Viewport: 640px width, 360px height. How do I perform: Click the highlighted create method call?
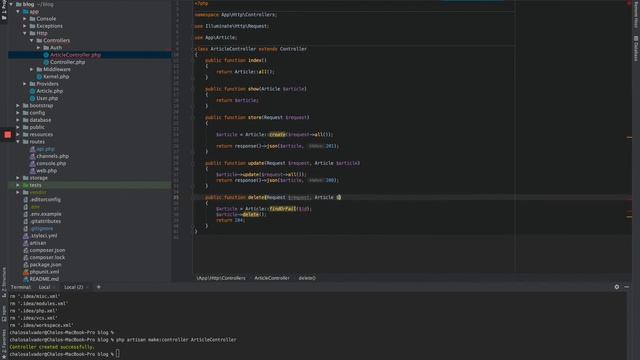click(x=277, y=134)
